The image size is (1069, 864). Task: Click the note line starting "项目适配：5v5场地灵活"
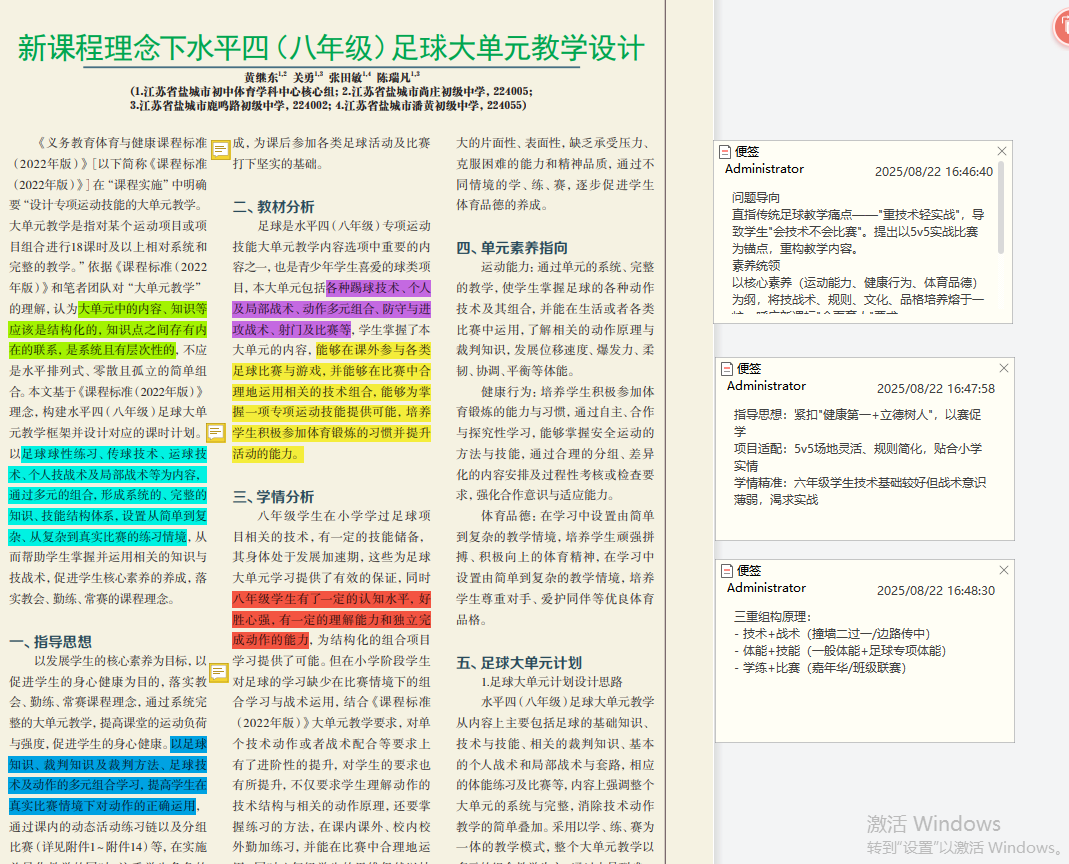tap(858, 449)
